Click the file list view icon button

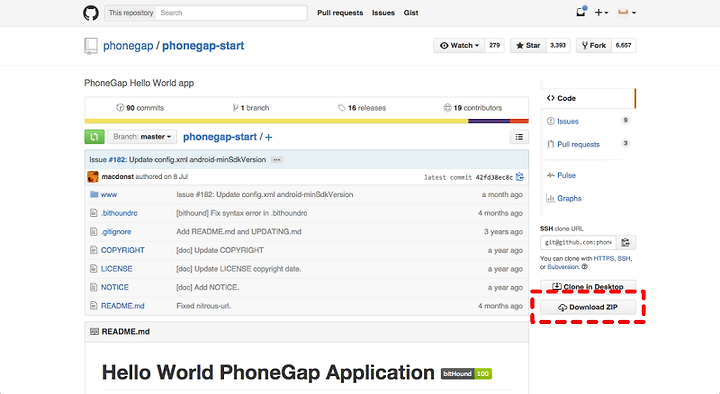pyautogui.click(x=519, y=137)
